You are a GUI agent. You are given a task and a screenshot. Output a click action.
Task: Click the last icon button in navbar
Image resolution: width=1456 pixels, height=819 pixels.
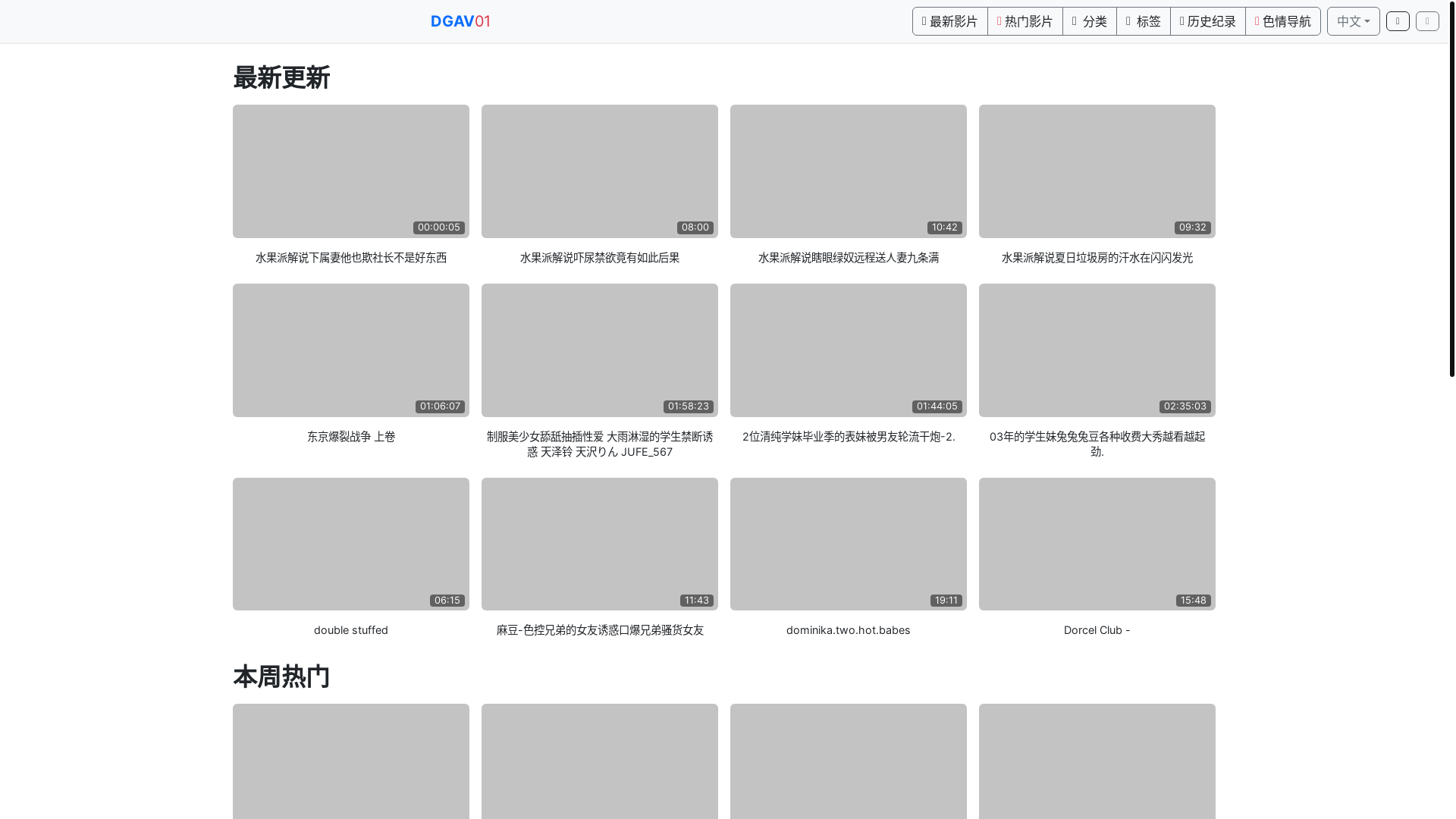pos(1427,21)
